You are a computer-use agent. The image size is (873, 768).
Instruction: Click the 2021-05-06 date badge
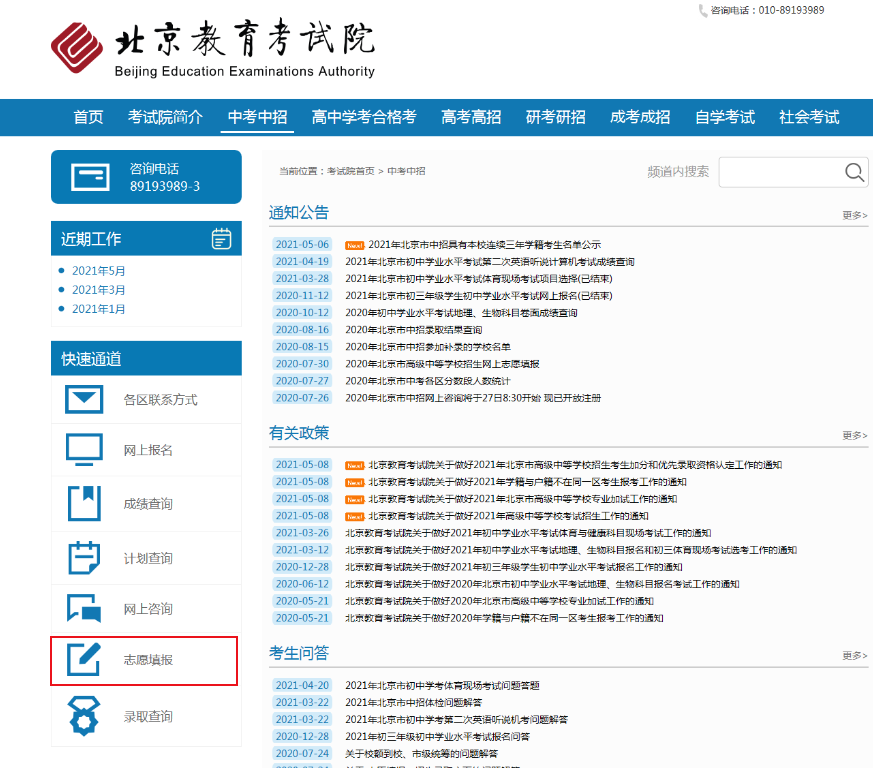click(302, 244)
